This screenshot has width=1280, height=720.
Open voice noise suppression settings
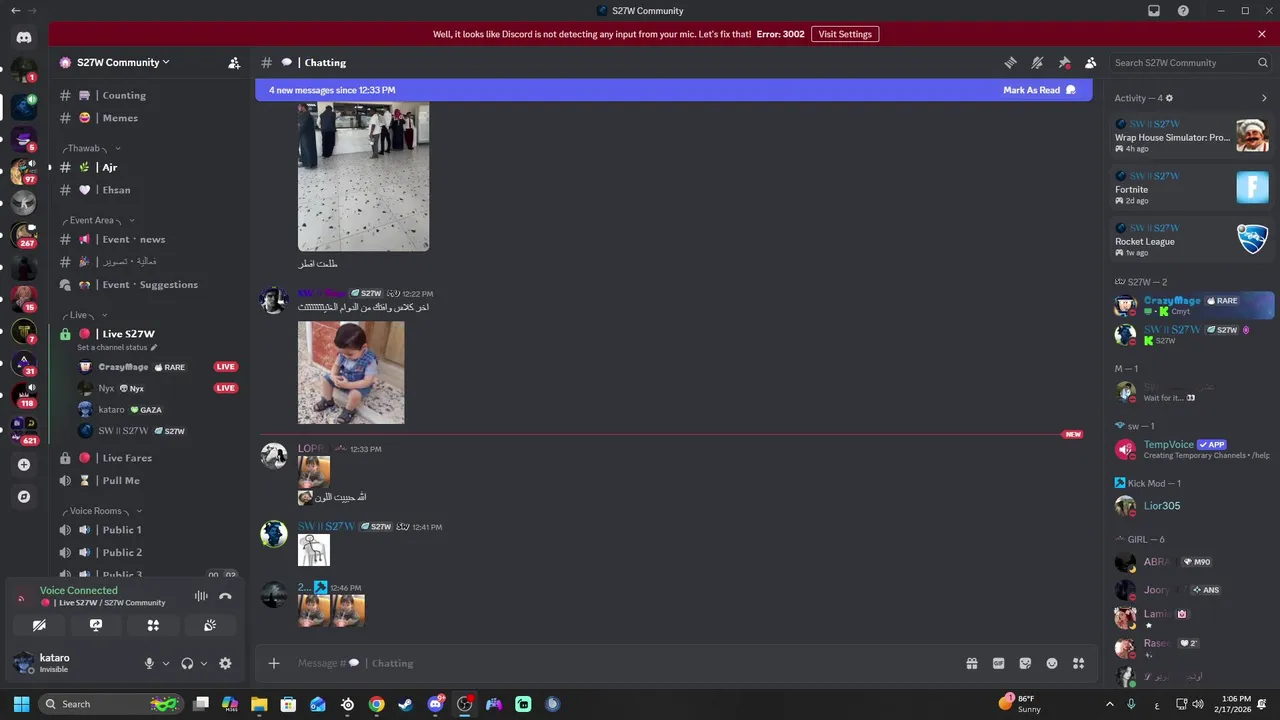tap(201, 596)
